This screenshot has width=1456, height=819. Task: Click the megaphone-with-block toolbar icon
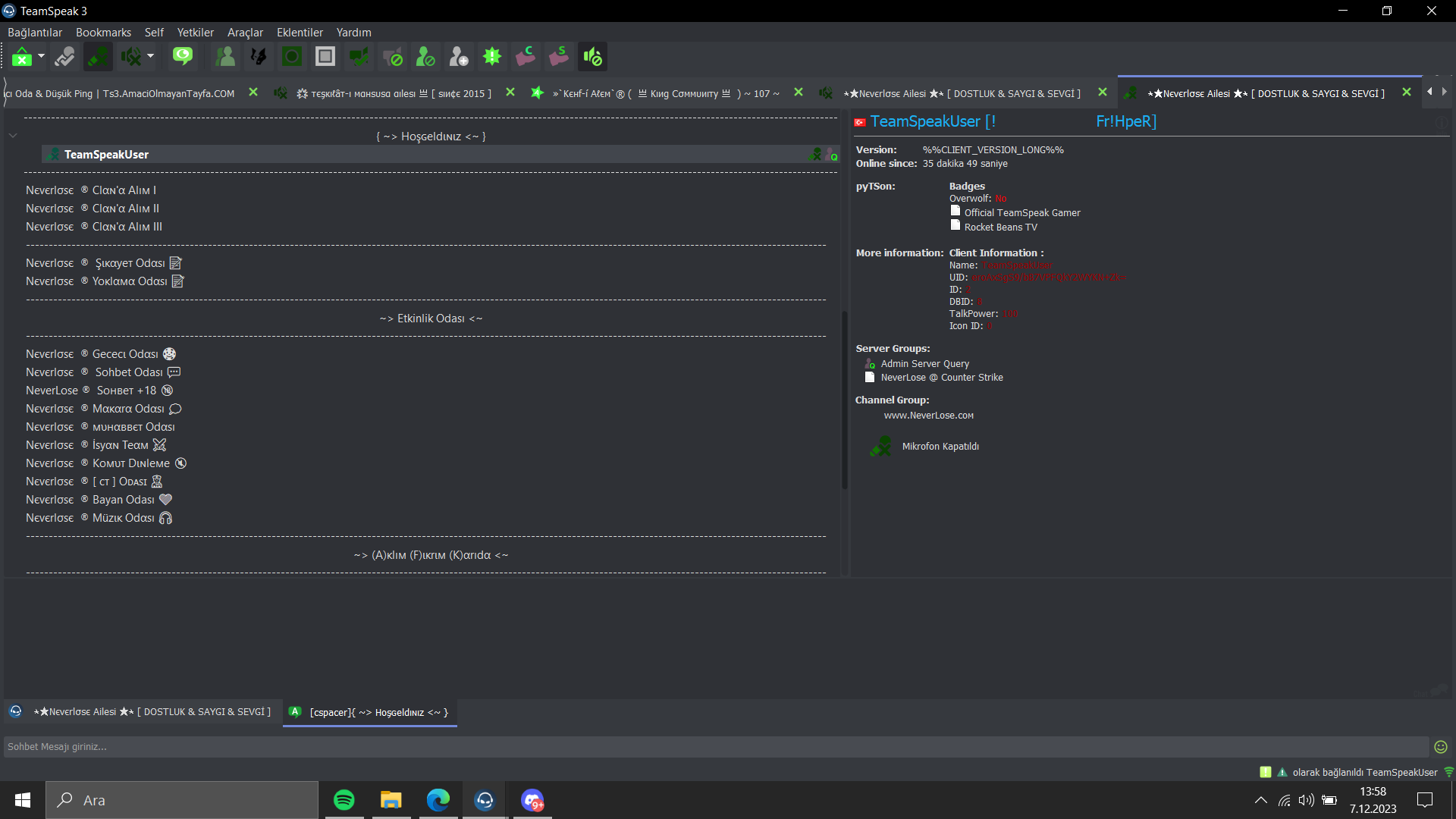(x=392, y=57)
